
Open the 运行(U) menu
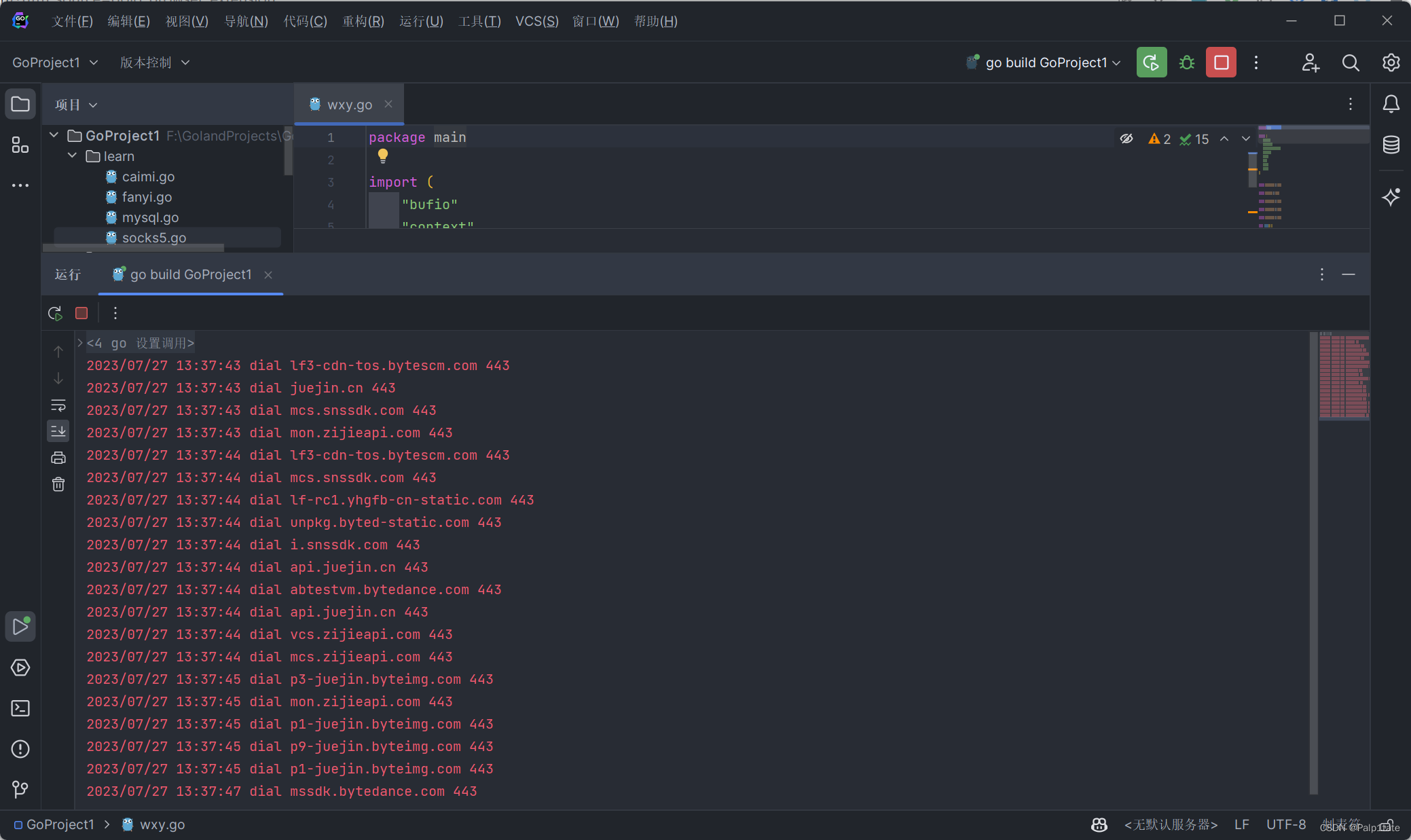click(x=421, y=21)
